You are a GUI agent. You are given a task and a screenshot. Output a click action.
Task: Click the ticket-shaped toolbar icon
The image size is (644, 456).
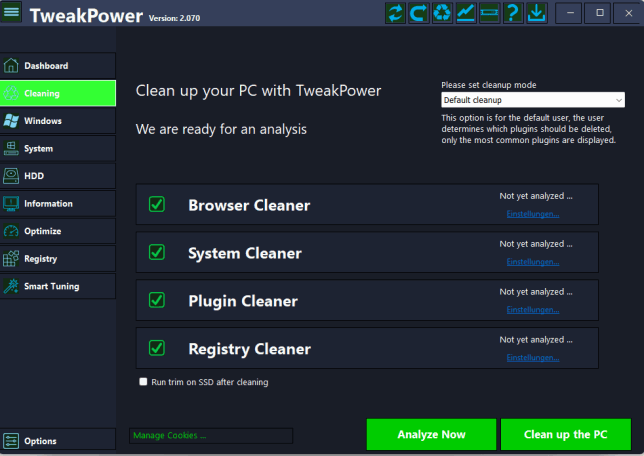click(x=489, y=13)
